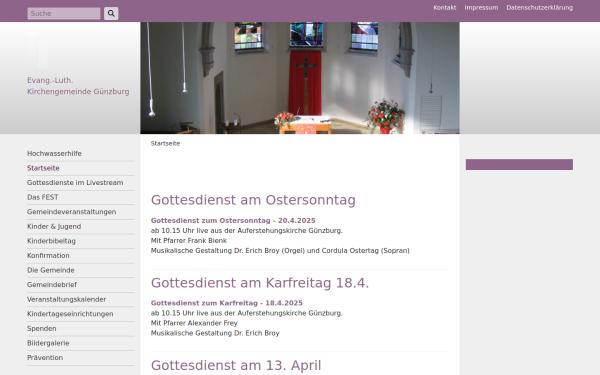This screenshot has width=600, height=375.
Task: Click Gottesdienst zum Ostersonntag - 20.4.2025 text
Action: (233, 220)
